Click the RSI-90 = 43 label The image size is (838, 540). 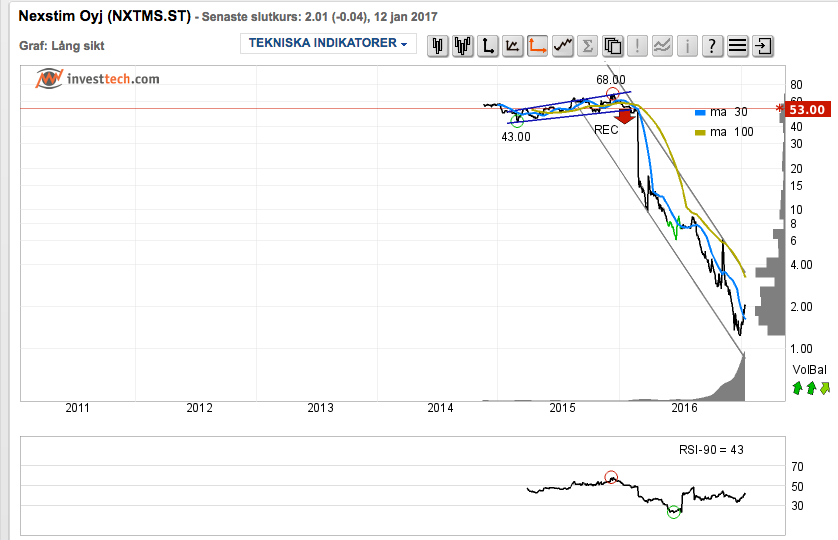[711, 450]
